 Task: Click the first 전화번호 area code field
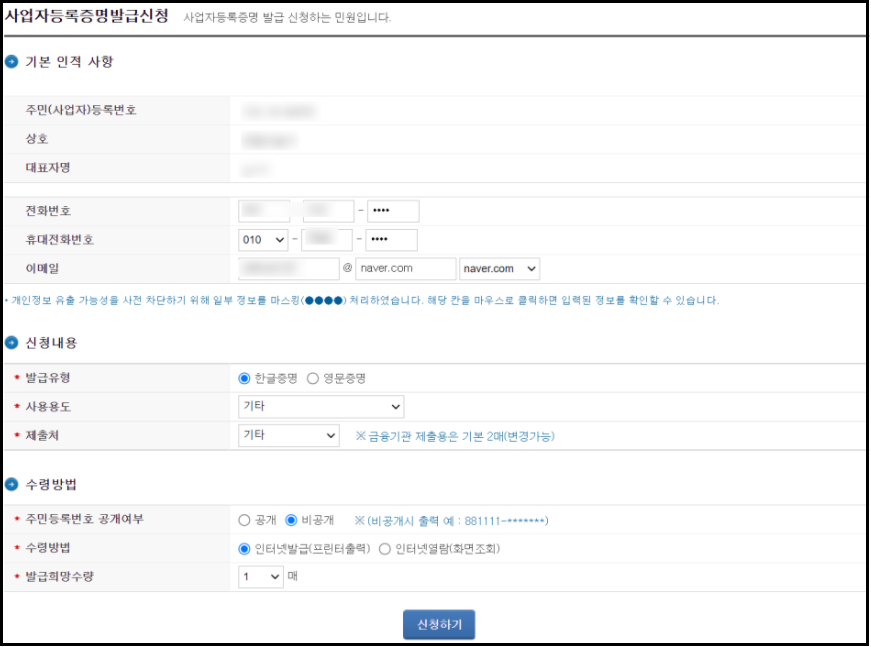point(264,211)
